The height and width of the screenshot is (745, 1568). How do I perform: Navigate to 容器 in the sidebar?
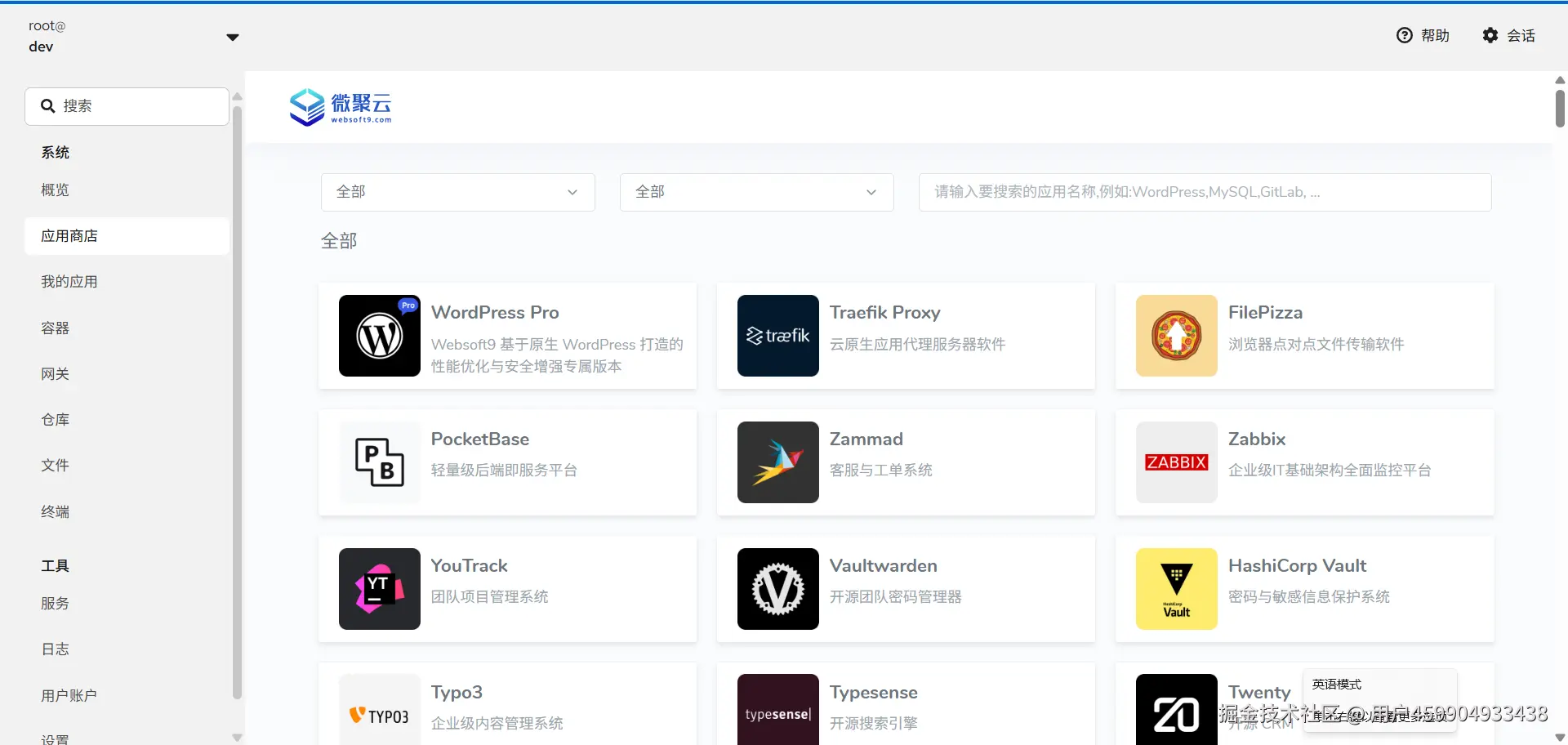[127, 328]
